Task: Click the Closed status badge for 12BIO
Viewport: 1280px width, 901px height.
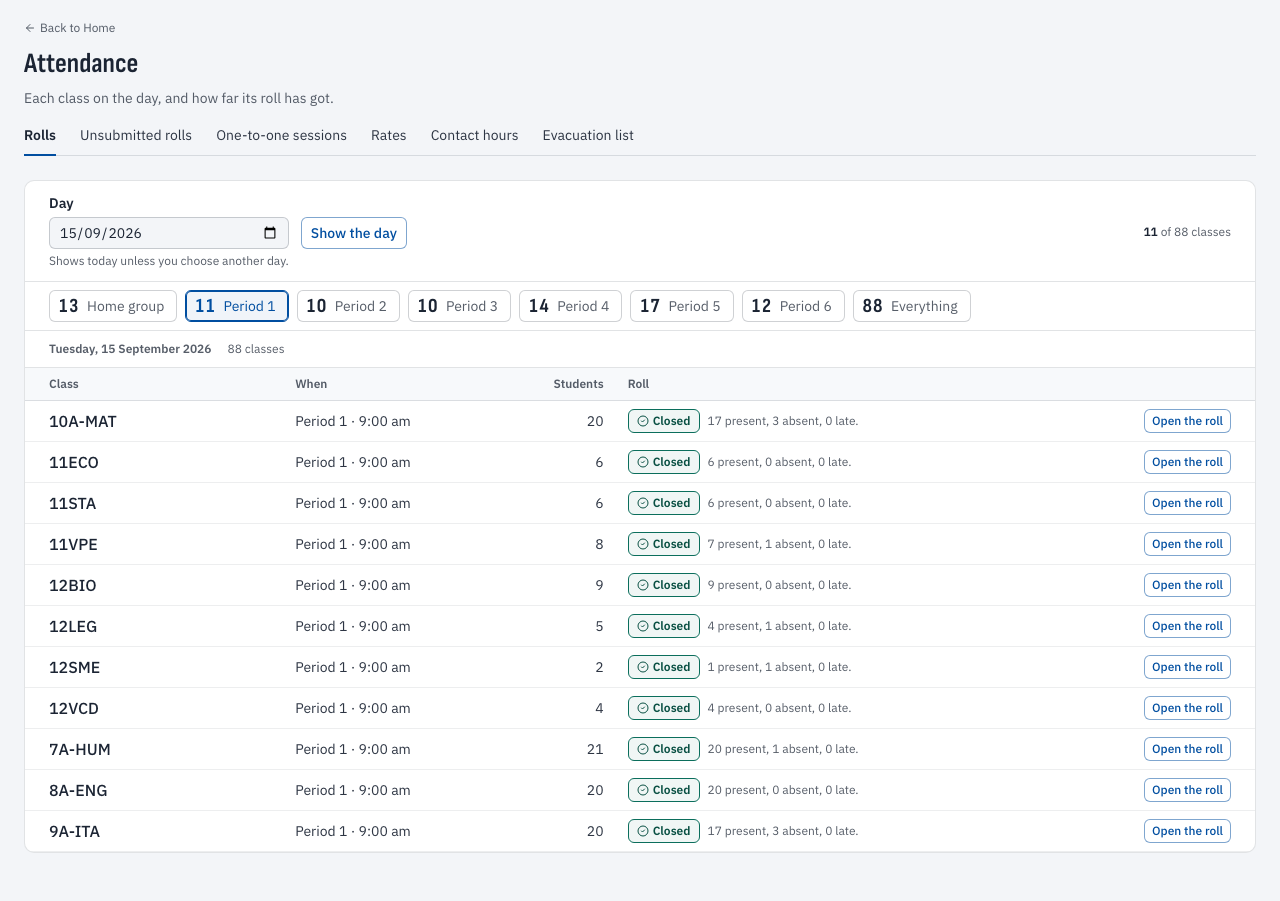Action: coord(664,585)
